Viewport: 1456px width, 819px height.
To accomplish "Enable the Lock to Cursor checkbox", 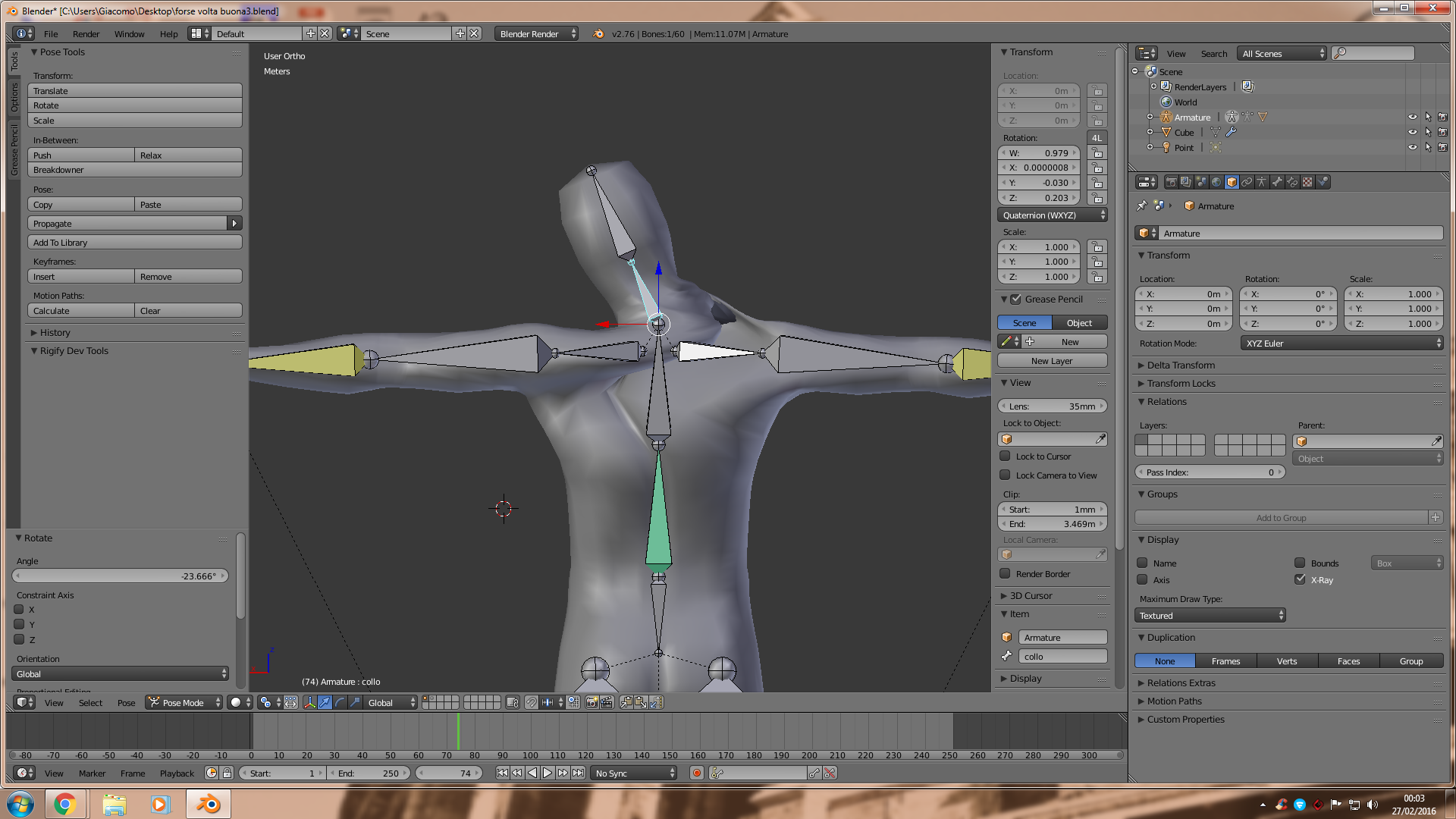I will pyautogui.click(x=1005, y=456).
